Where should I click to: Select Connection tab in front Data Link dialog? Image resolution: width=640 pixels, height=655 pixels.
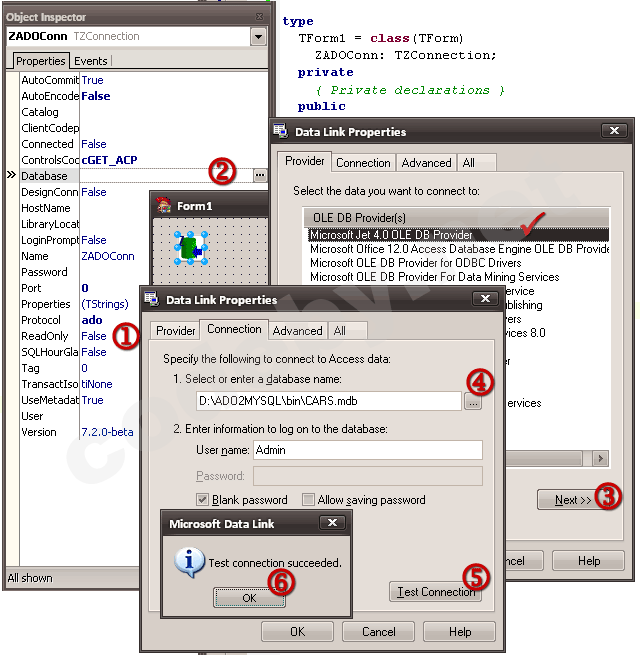coord(234,329)
